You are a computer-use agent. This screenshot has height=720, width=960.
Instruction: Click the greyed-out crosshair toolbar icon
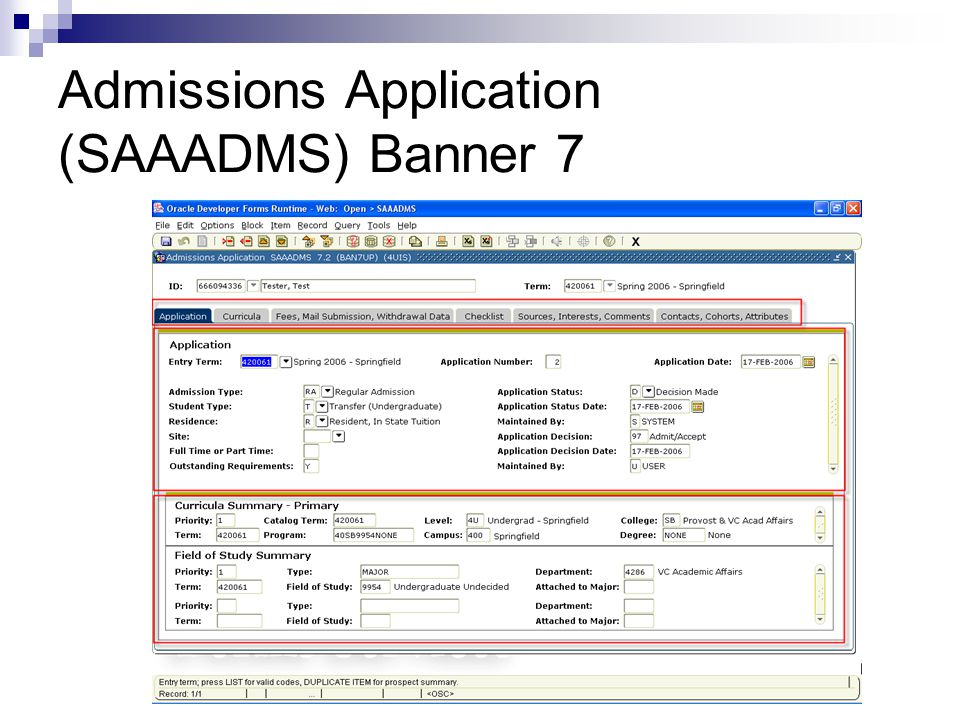tap(583, 241)
